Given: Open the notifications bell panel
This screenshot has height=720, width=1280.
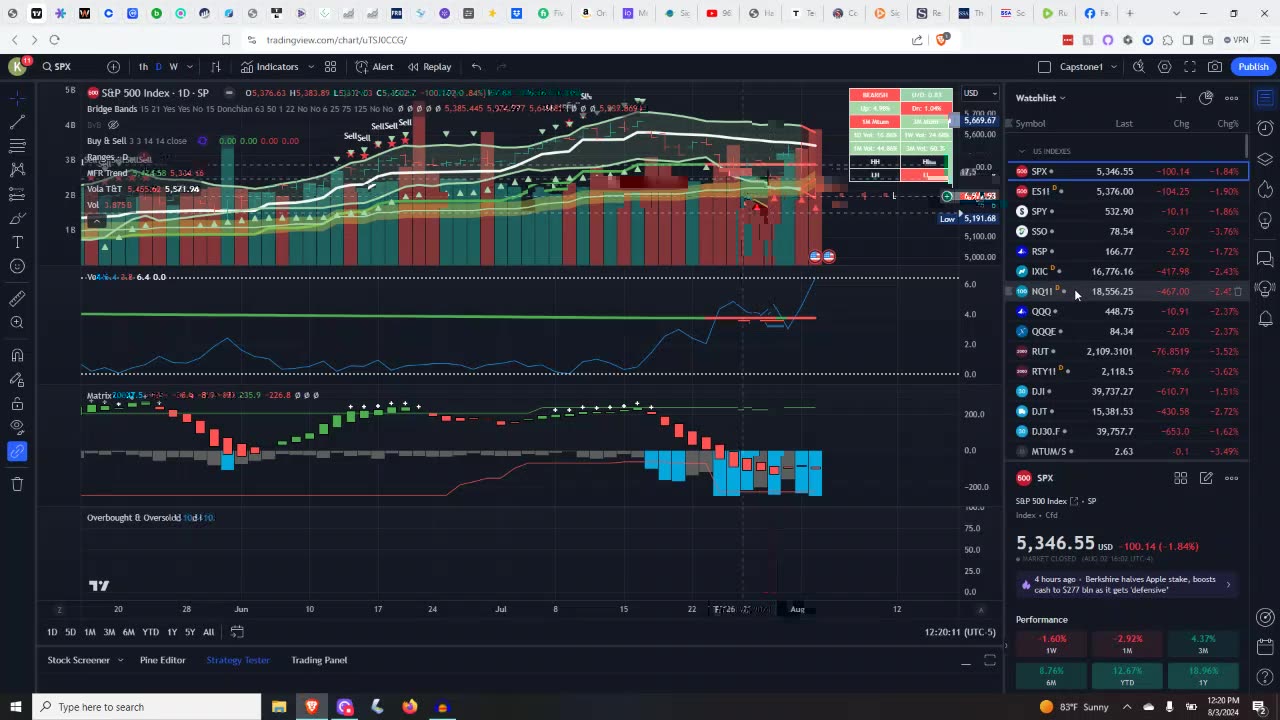Looking at the screenshot, I should pos(1265,318).
